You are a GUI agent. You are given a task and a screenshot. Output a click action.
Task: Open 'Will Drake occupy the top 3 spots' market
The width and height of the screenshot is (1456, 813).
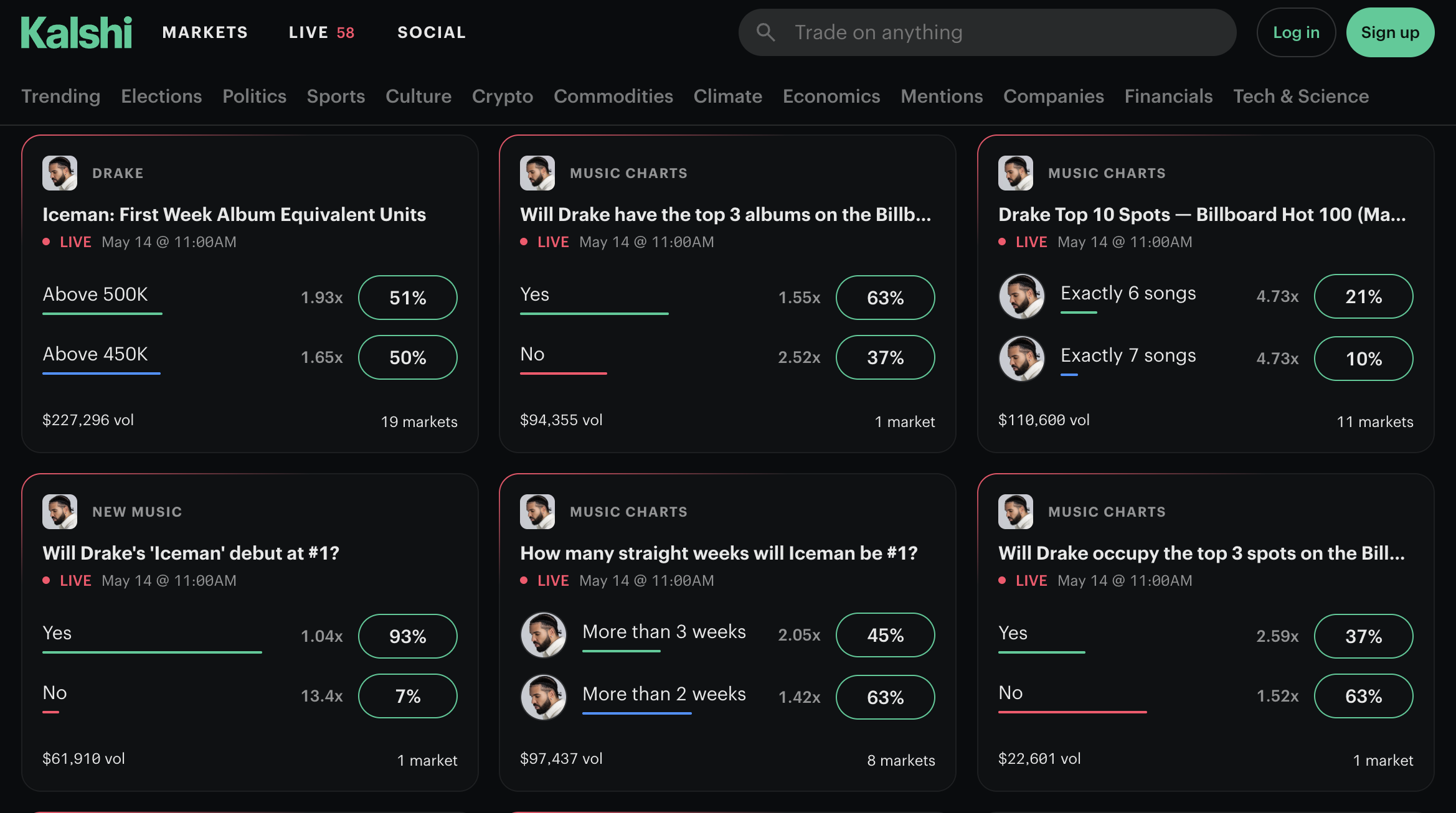pos(1201,553)
